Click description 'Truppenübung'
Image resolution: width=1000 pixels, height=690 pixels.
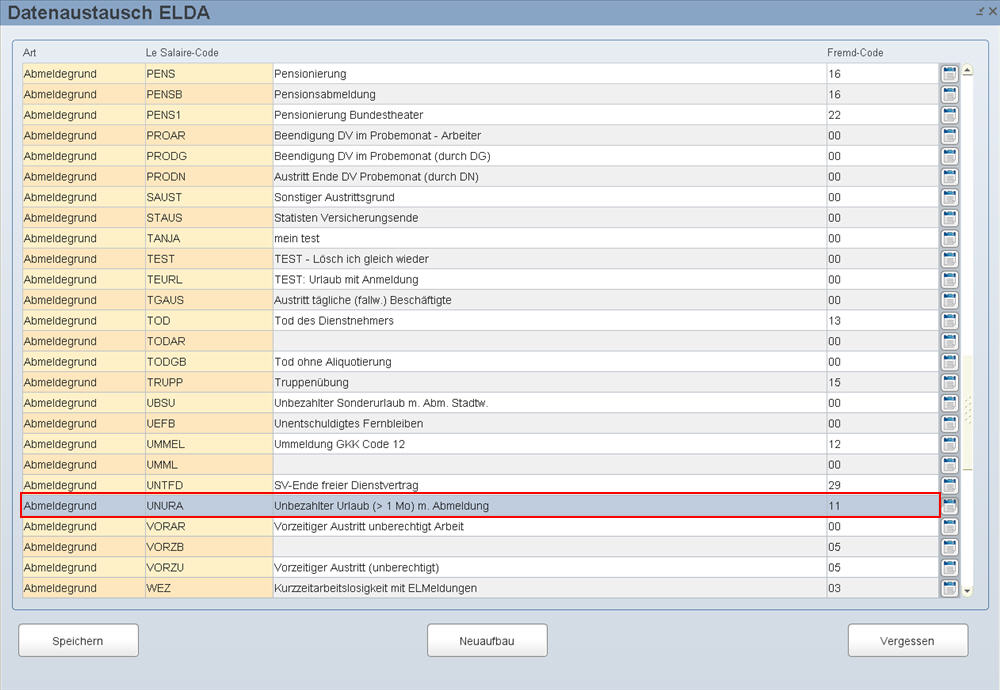point(550,383)
